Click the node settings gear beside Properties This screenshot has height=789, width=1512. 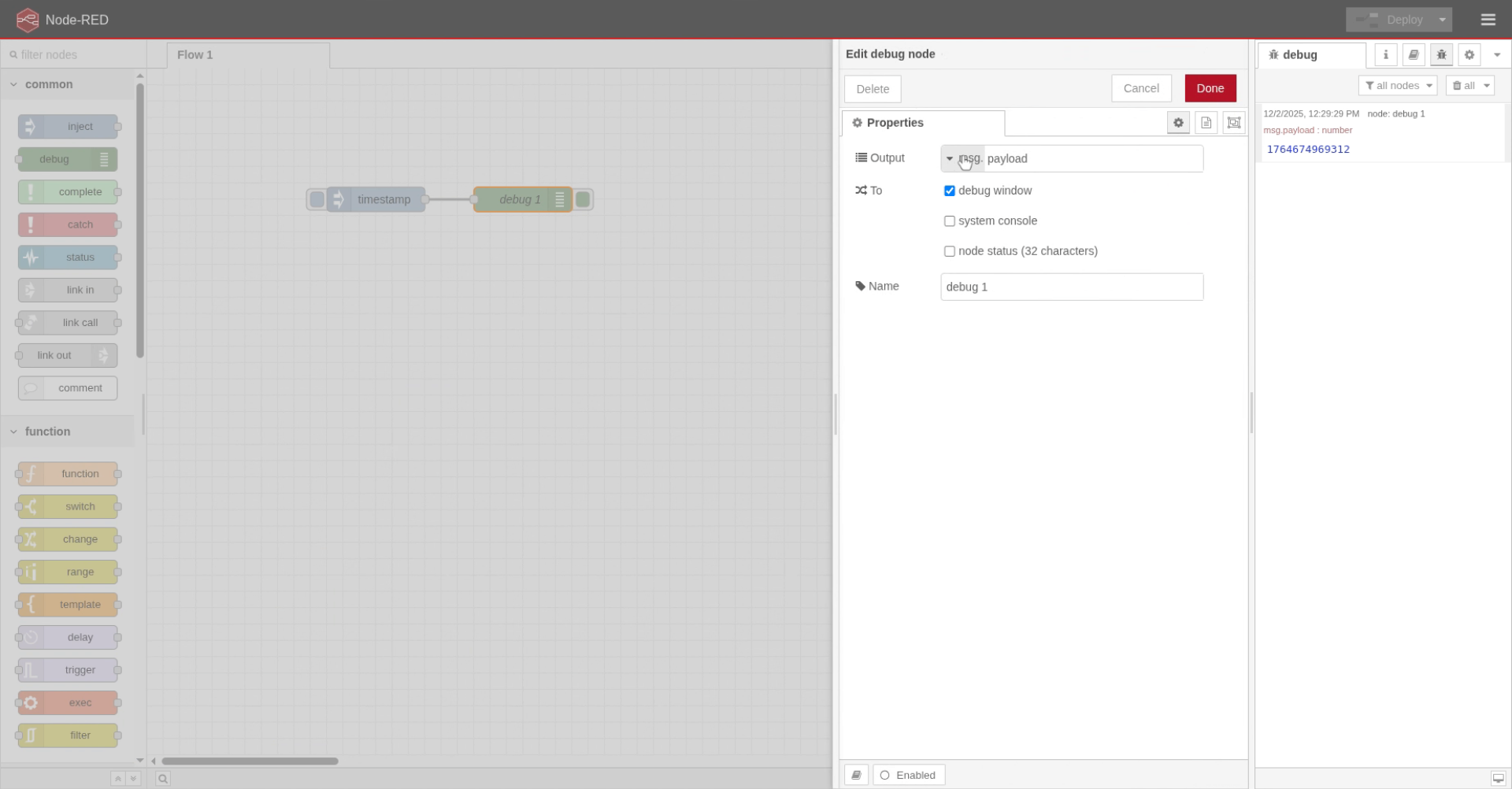(x=1178, y=123)
